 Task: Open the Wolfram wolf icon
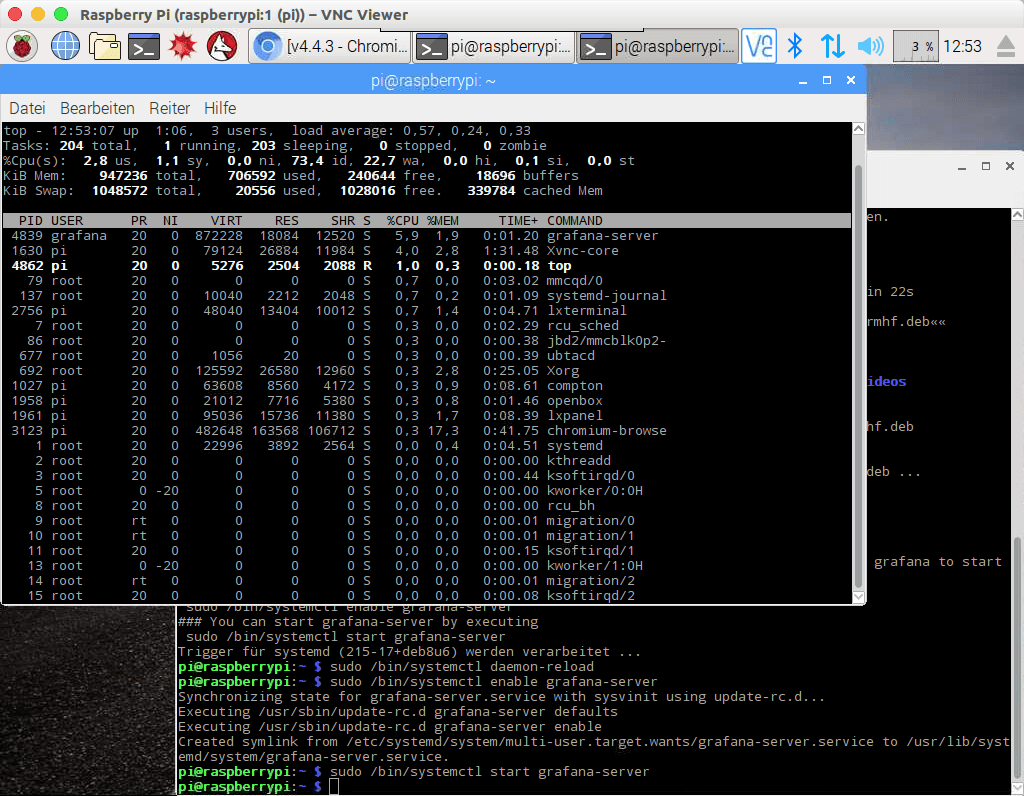[x=221, y=46]
